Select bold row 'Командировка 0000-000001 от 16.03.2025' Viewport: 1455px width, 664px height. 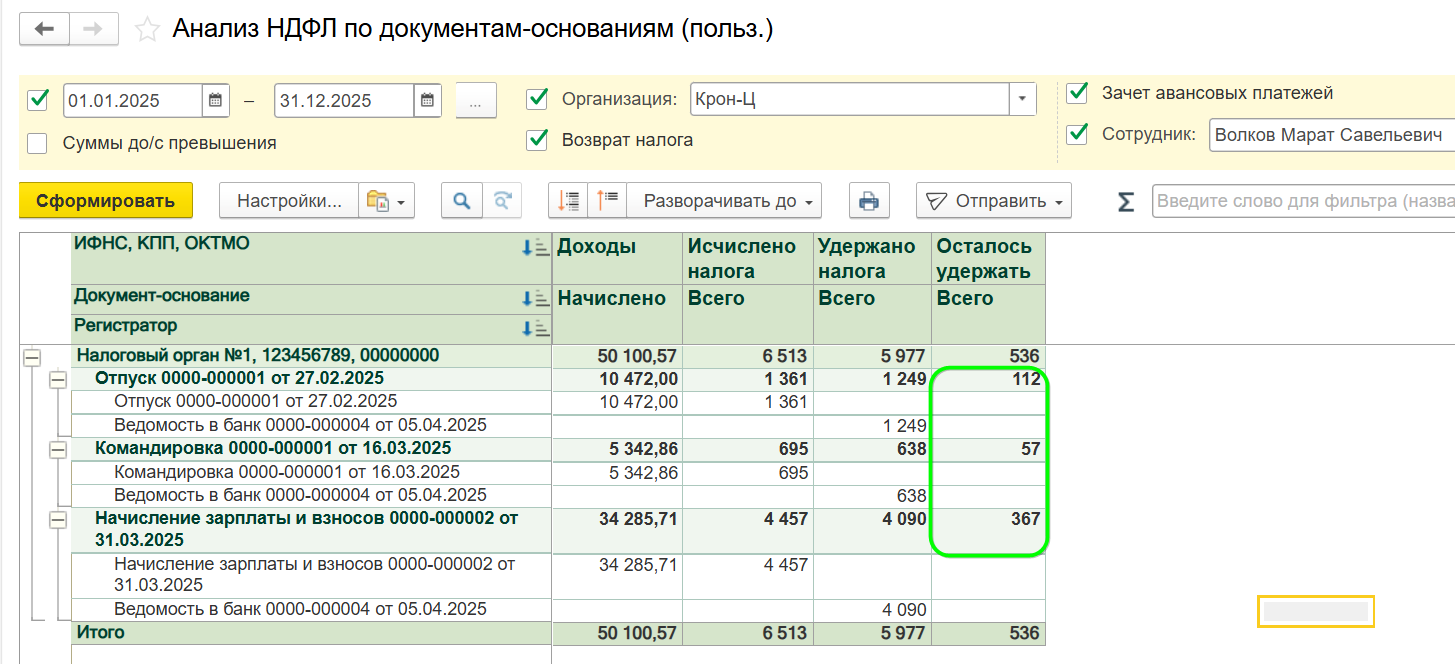(x=273, y=448)
